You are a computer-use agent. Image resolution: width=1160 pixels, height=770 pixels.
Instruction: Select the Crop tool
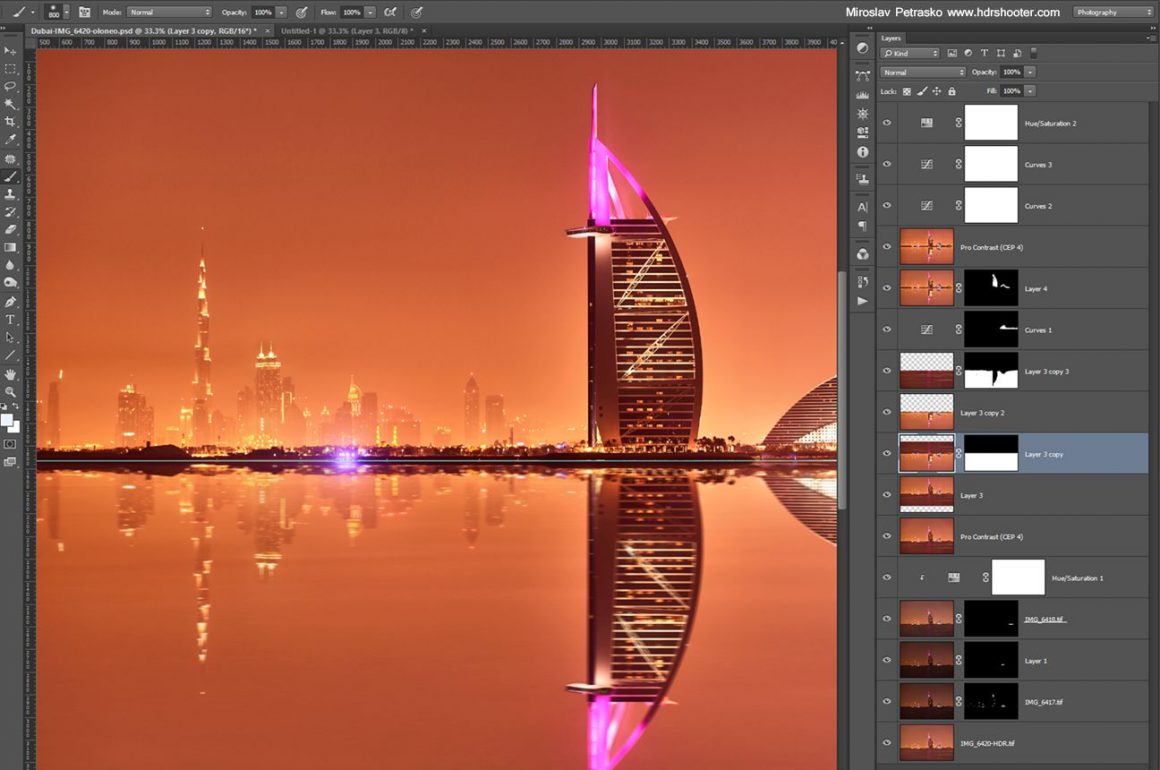[x=10, y=122]
